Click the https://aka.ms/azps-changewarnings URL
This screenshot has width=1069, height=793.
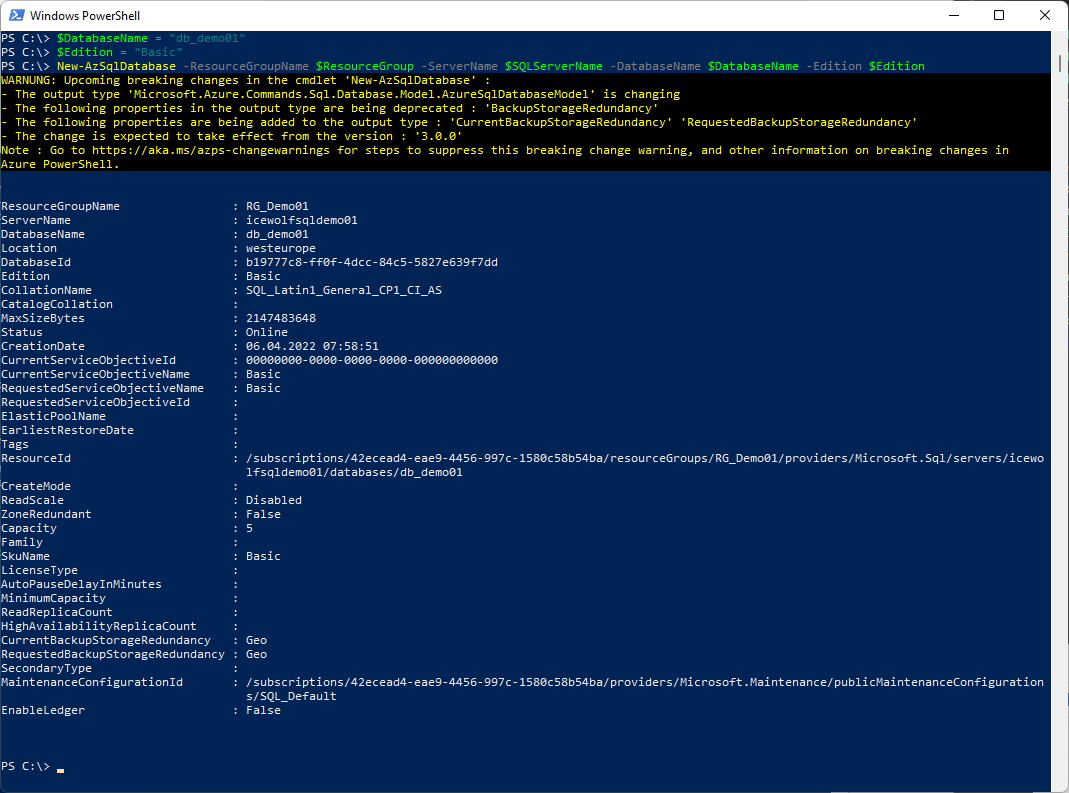coord(211,150)
